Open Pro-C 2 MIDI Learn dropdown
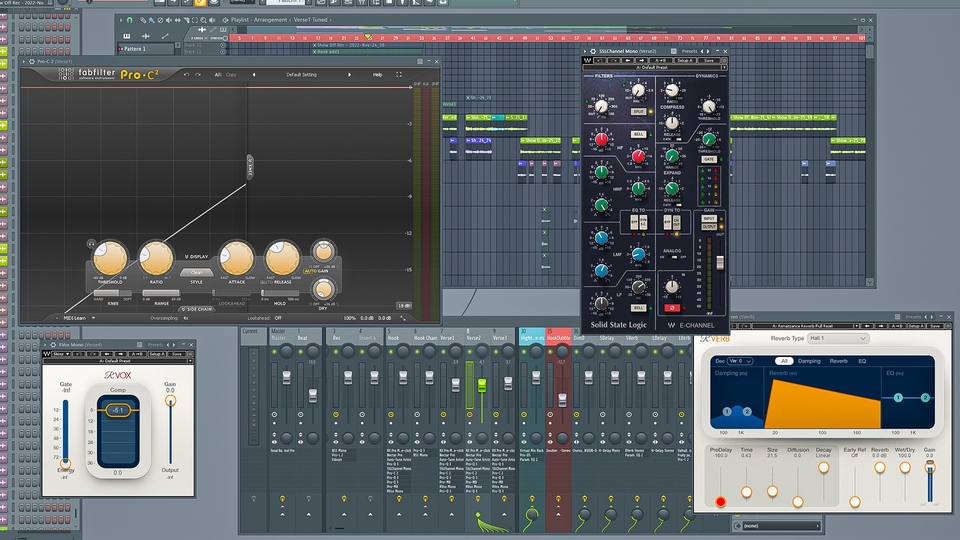 [78, 318]
